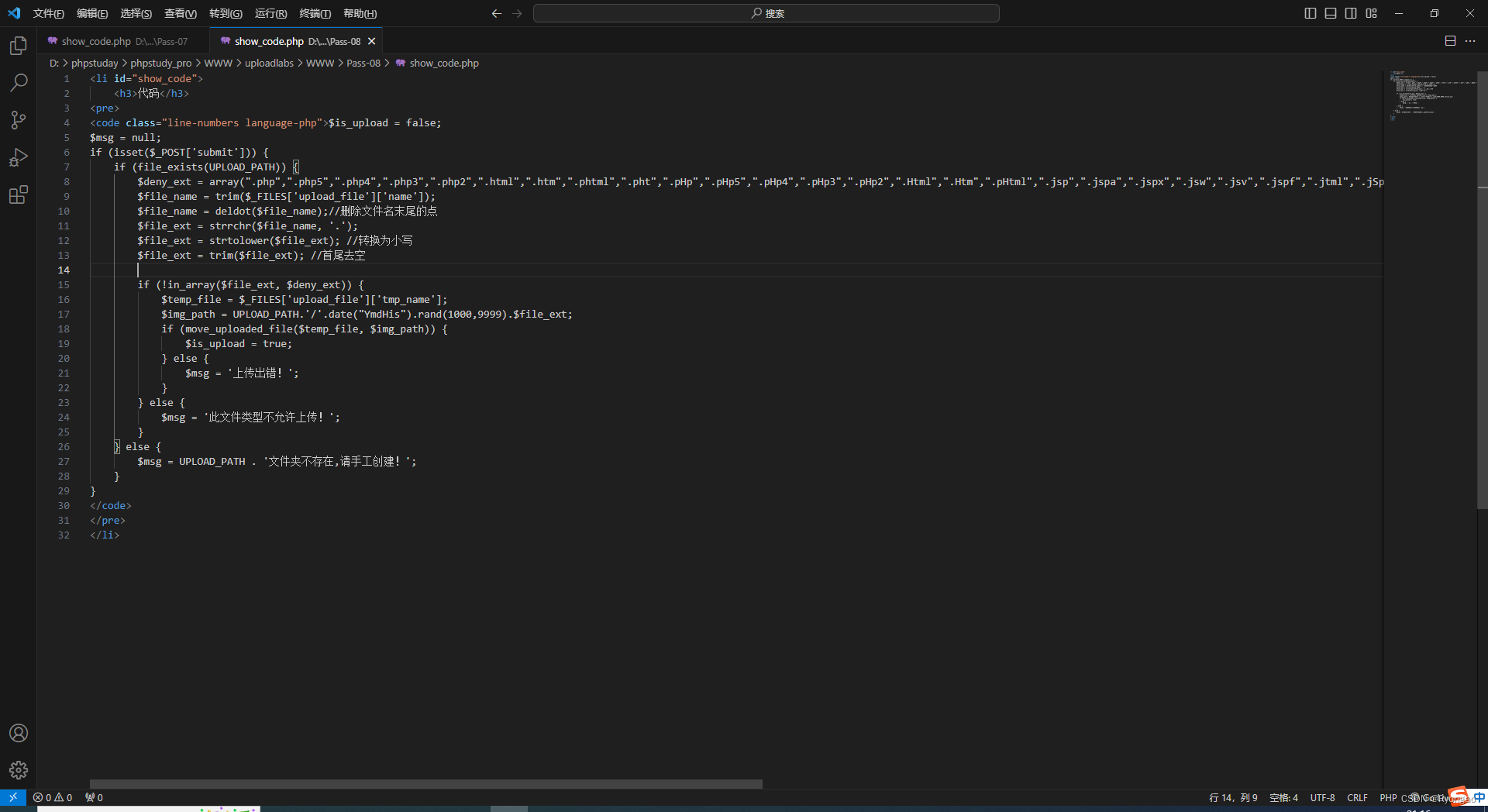Click the </code> closing tag line
The width and height of the screenshot is (1488, 812).
point(111,505)
